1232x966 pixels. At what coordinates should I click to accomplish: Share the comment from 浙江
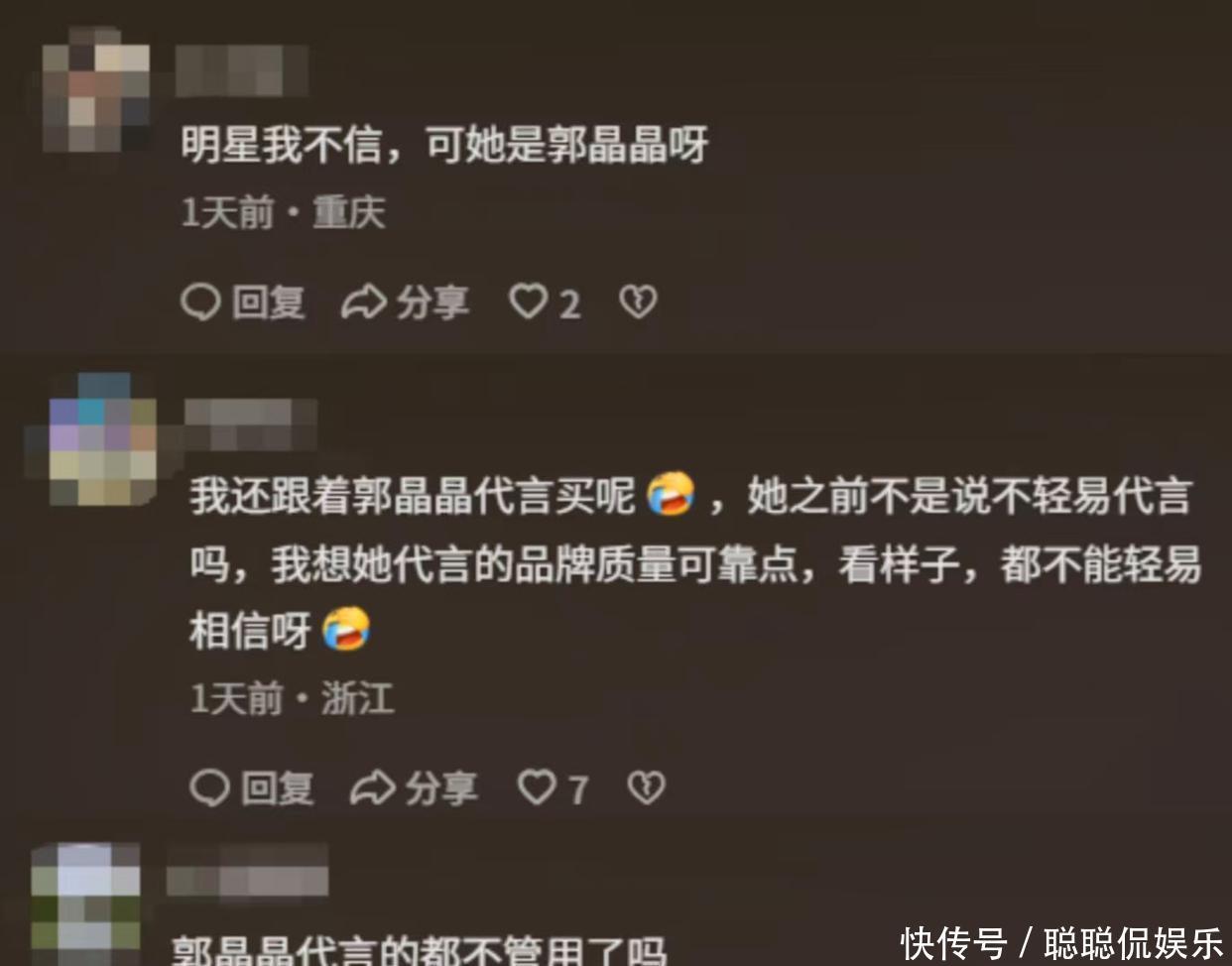[414, 787]
